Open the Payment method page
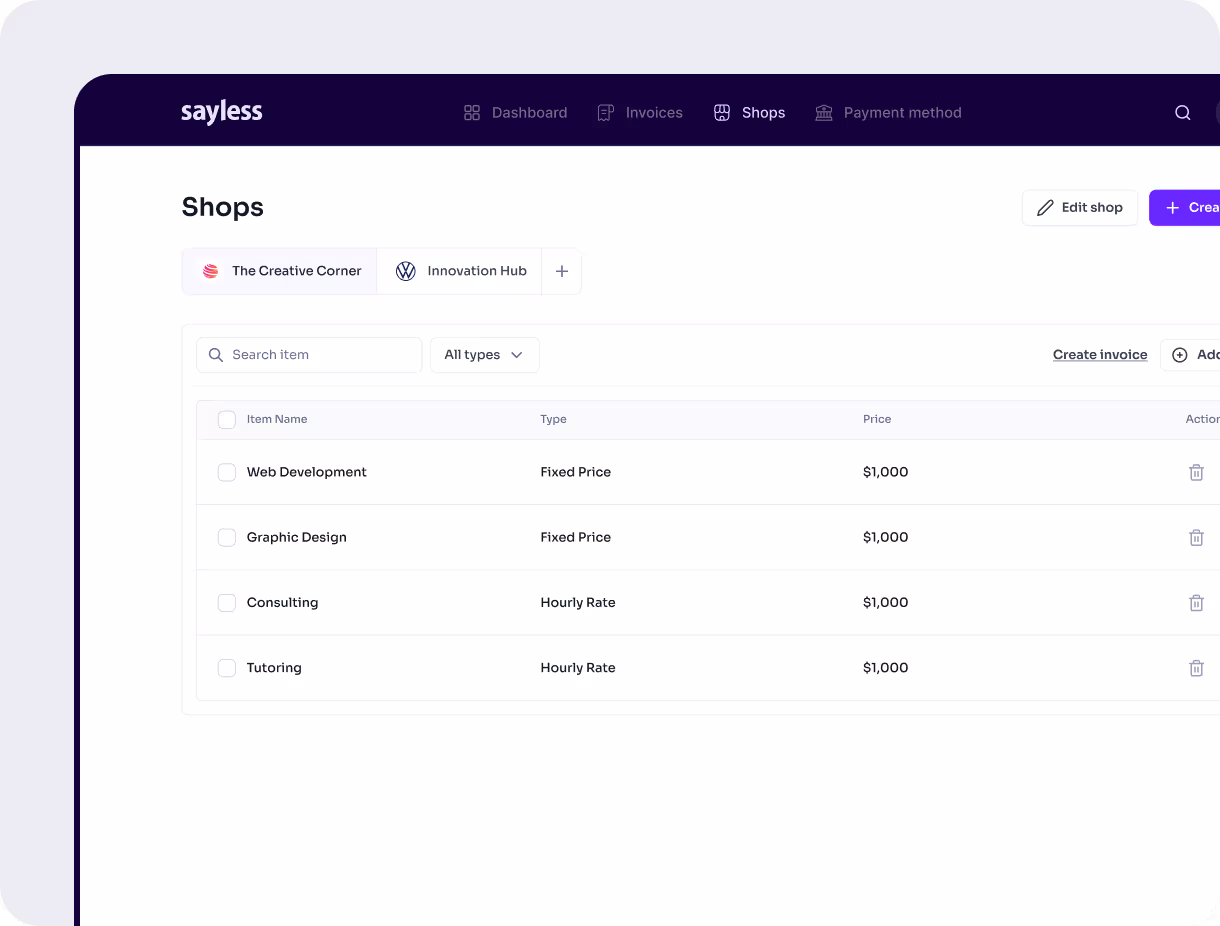Image resolution: width=1220 pixels, height=926 pixels. tap(888, 113)
